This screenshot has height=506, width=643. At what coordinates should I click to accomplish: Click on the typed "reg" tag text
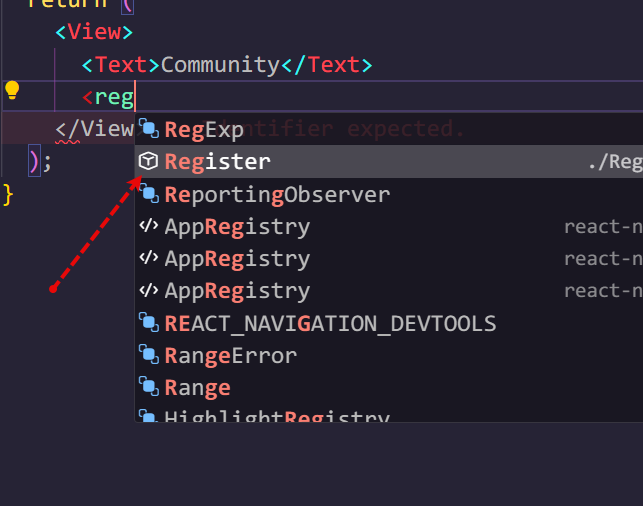[x=114, y=97]
